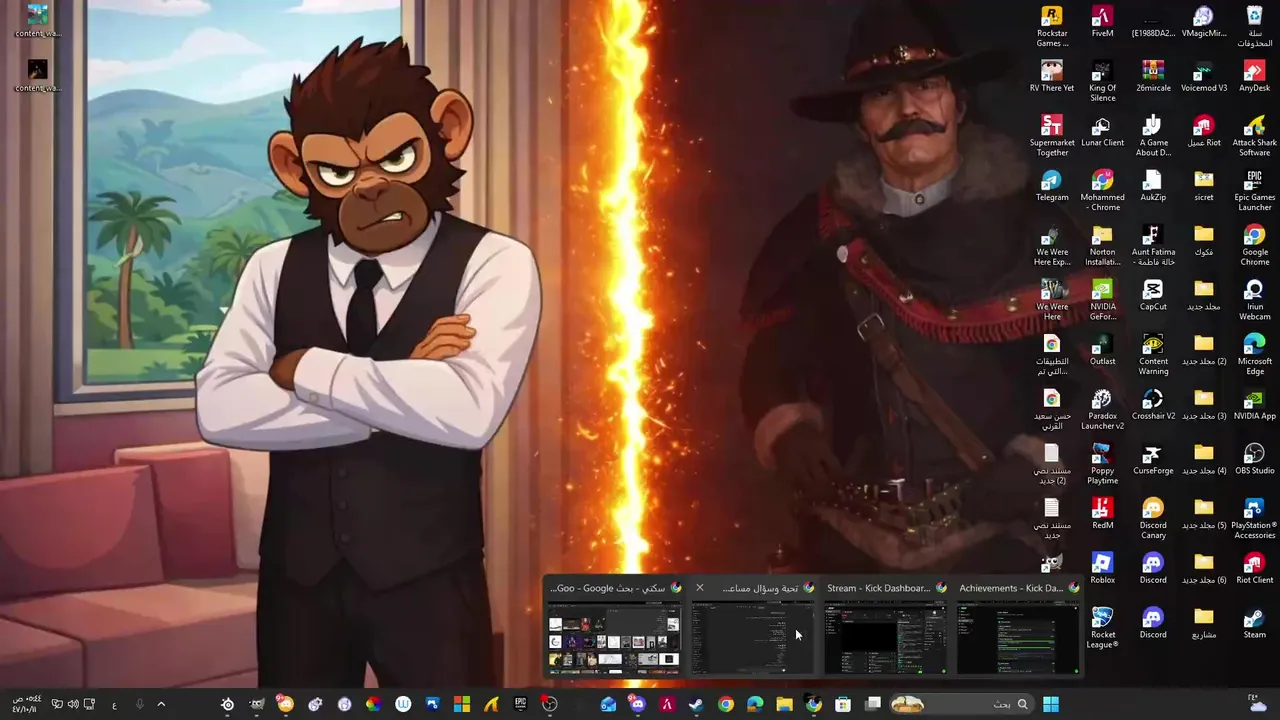Launch A Game About D... desktop shortcut
1280x720 pixels.
click(x=1153, y=136)
